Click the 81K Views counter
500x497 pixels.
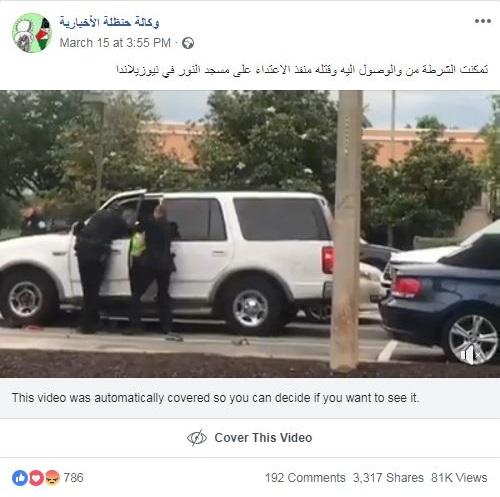coord(459,478)
